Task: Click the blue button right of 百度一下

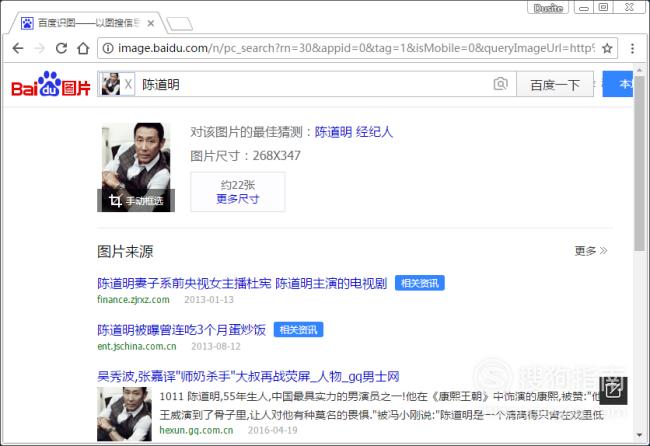Action: [618, 84]
